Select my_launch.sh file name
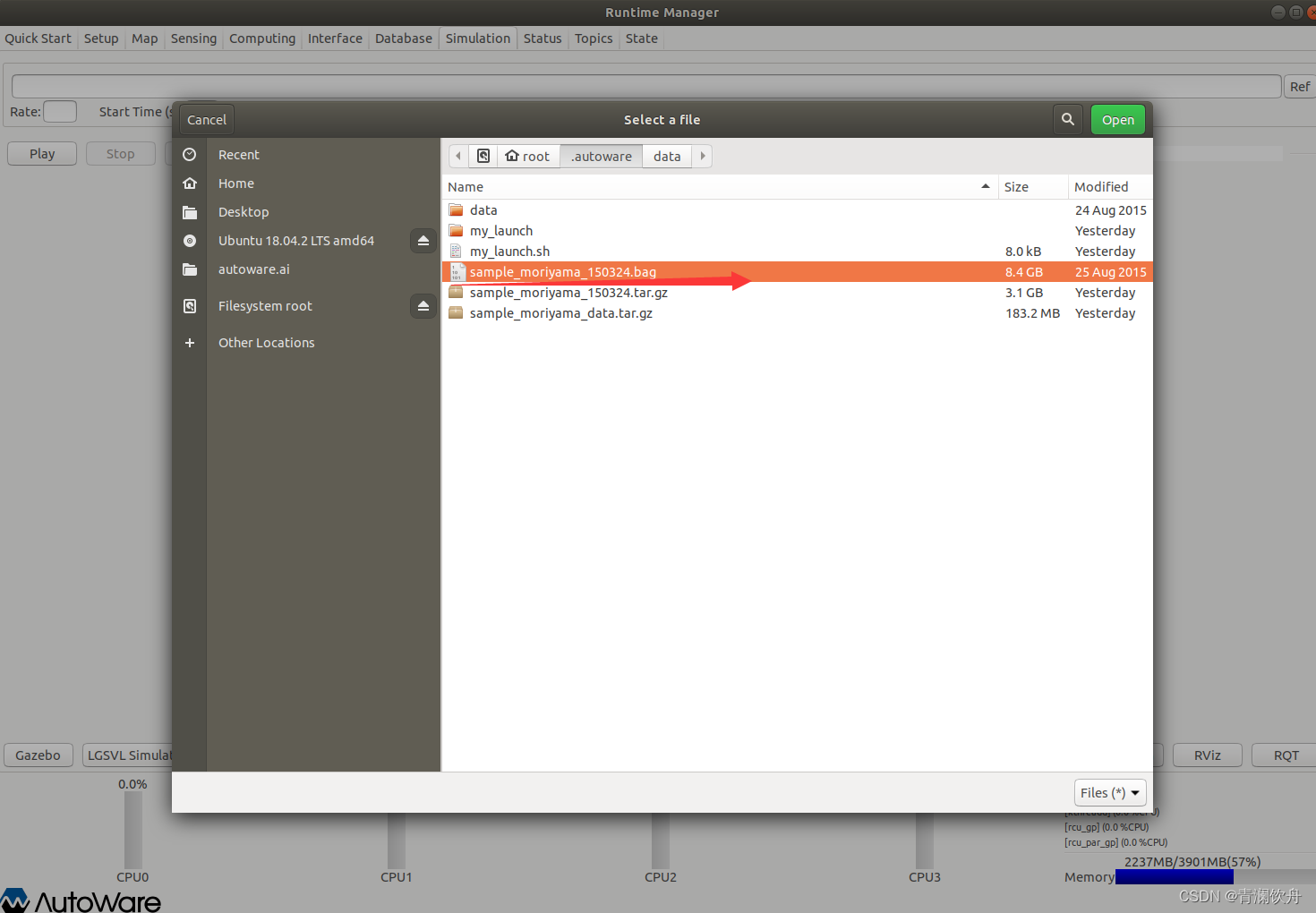Screen dimensions: 1316x913 pos(510,252)
